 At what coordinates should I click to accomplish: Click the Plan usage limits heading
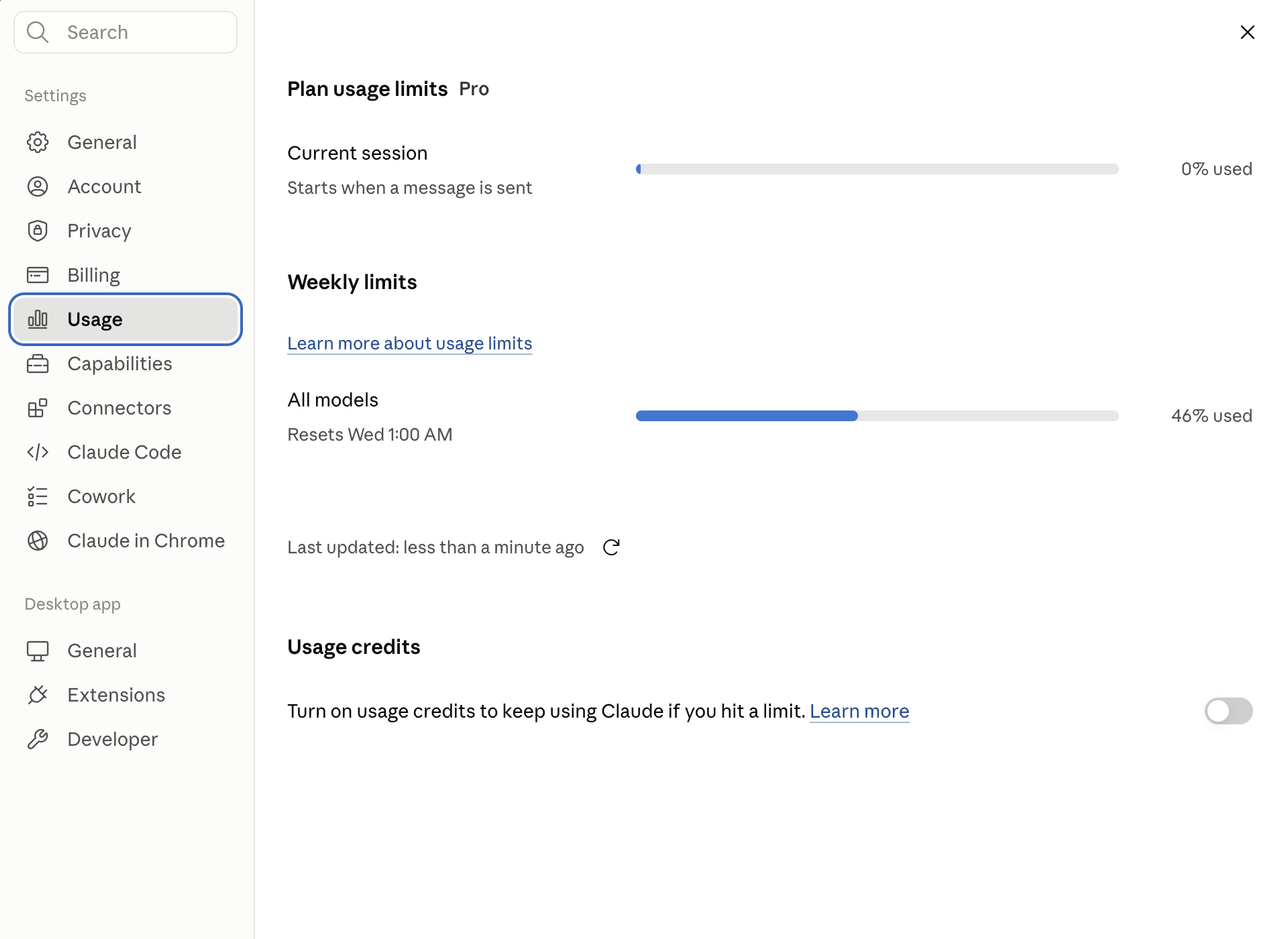[x=367, y=89]
